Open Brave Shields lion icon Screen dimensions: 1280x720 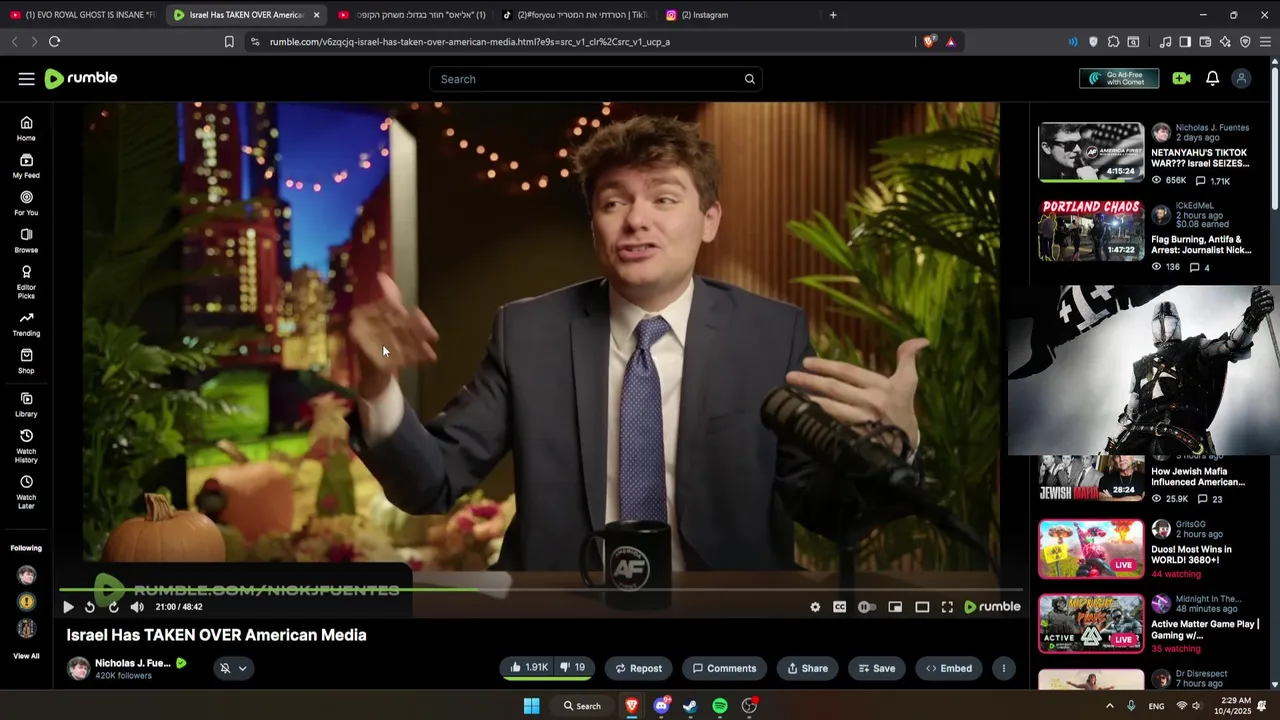[x=929, y=42]
